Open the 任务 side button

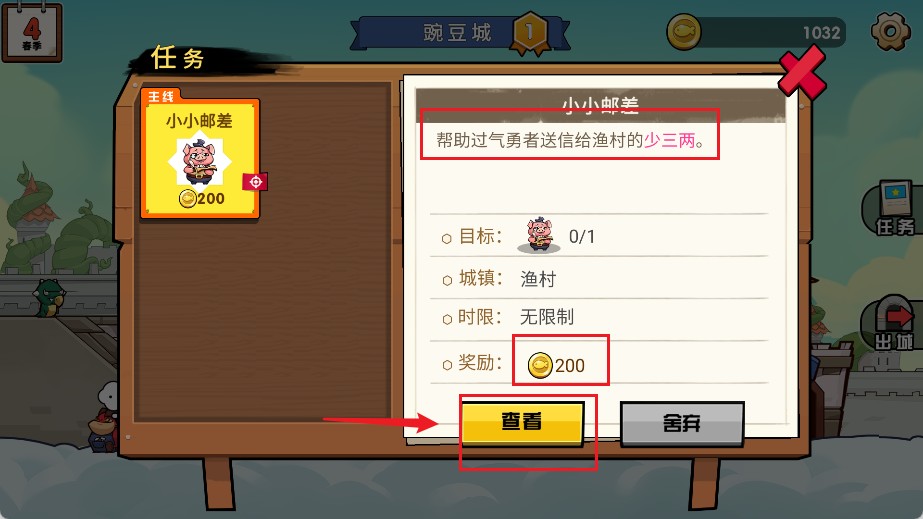(892, 210)
